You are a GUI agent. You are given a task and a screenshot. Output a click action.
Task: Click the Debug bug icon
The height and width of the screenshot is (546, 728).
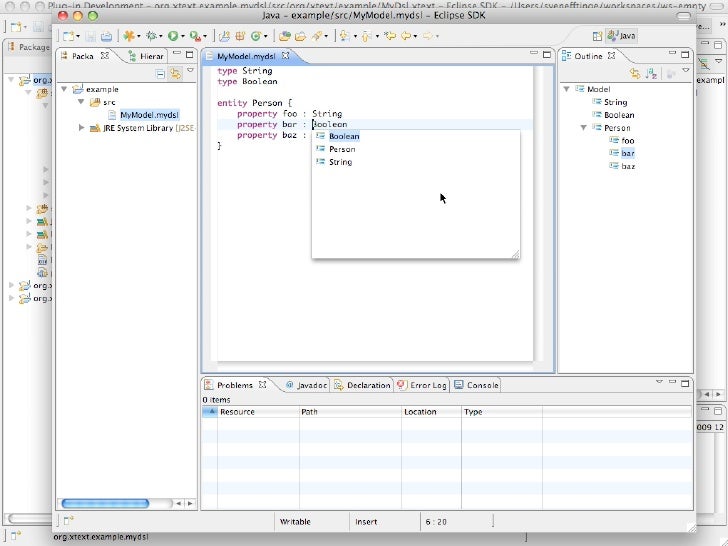pos(151,36)
